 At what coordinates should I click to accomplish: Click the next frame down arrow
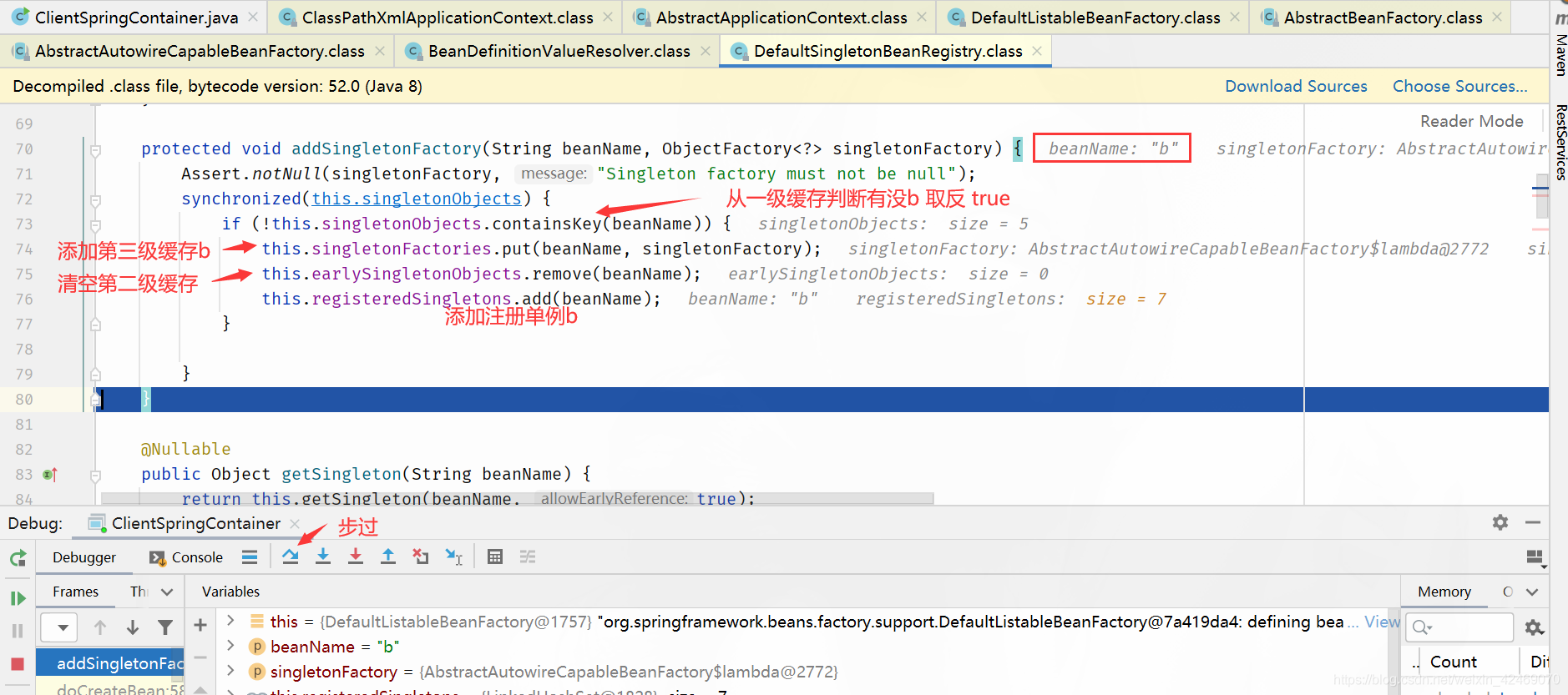coord(132,627)
